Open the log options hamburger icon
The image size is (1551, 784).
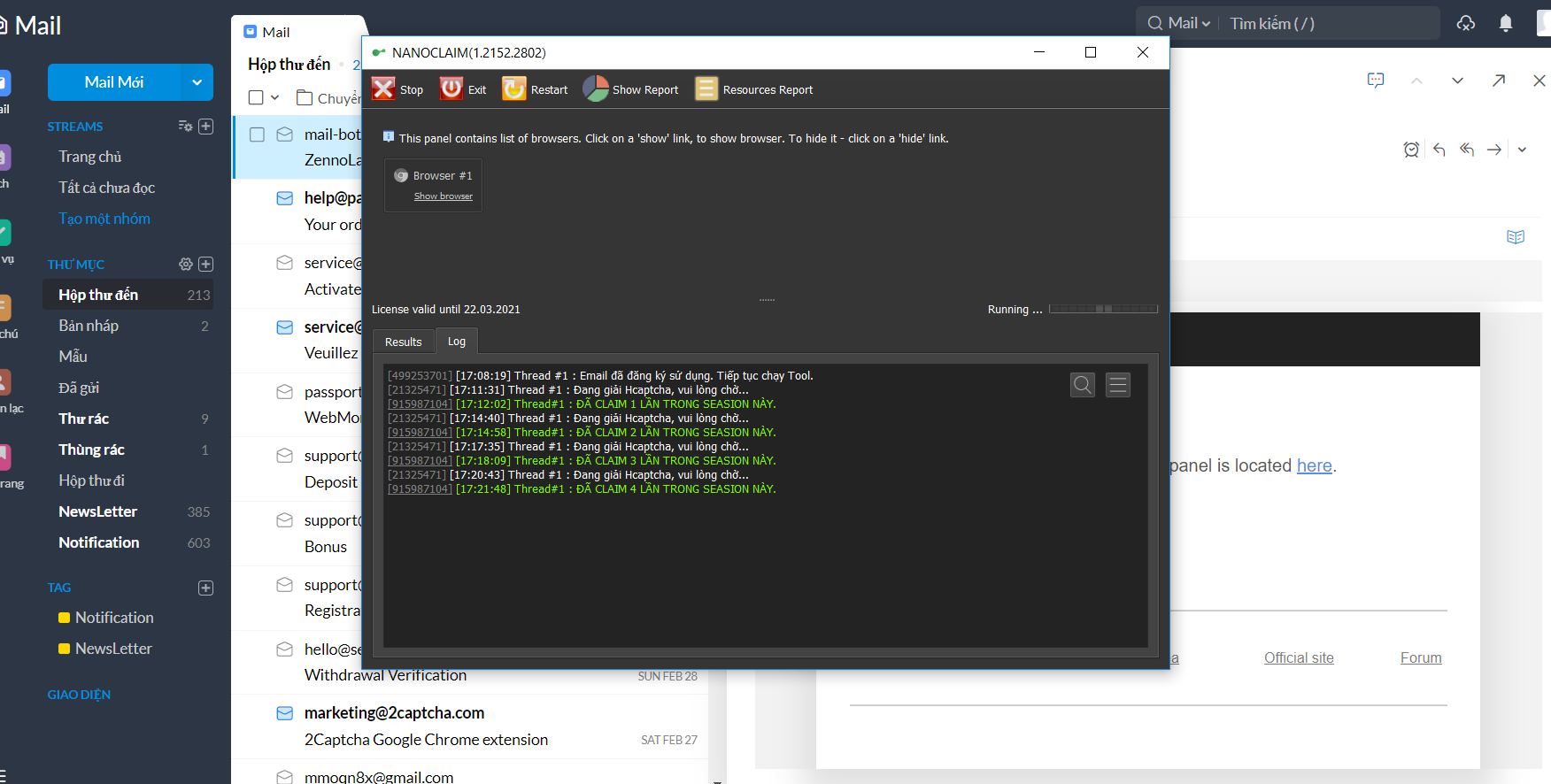click(1118, 385)
